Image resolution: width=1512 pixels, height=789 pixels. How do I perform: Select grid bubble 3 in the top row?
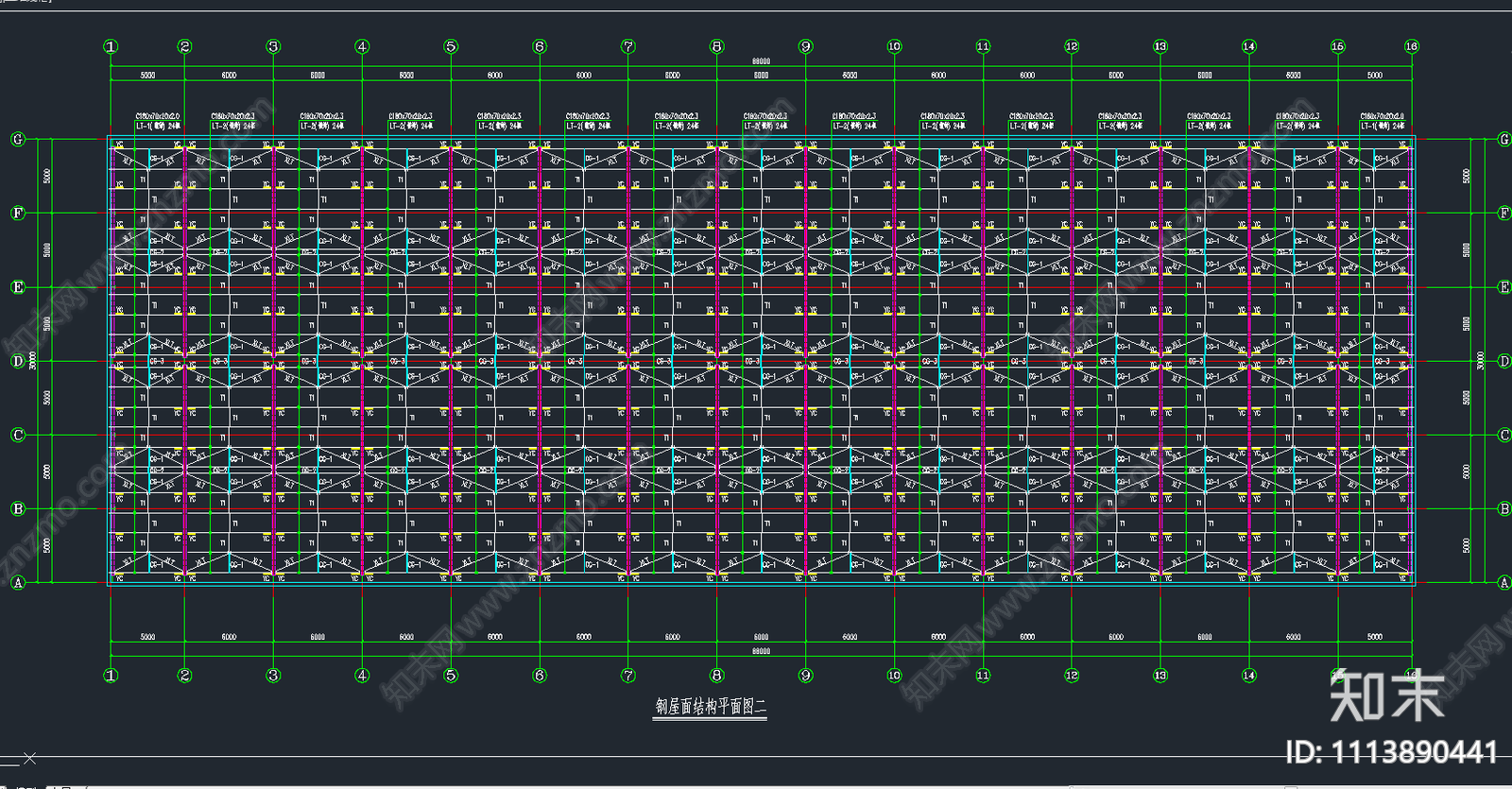coord(273,46)
